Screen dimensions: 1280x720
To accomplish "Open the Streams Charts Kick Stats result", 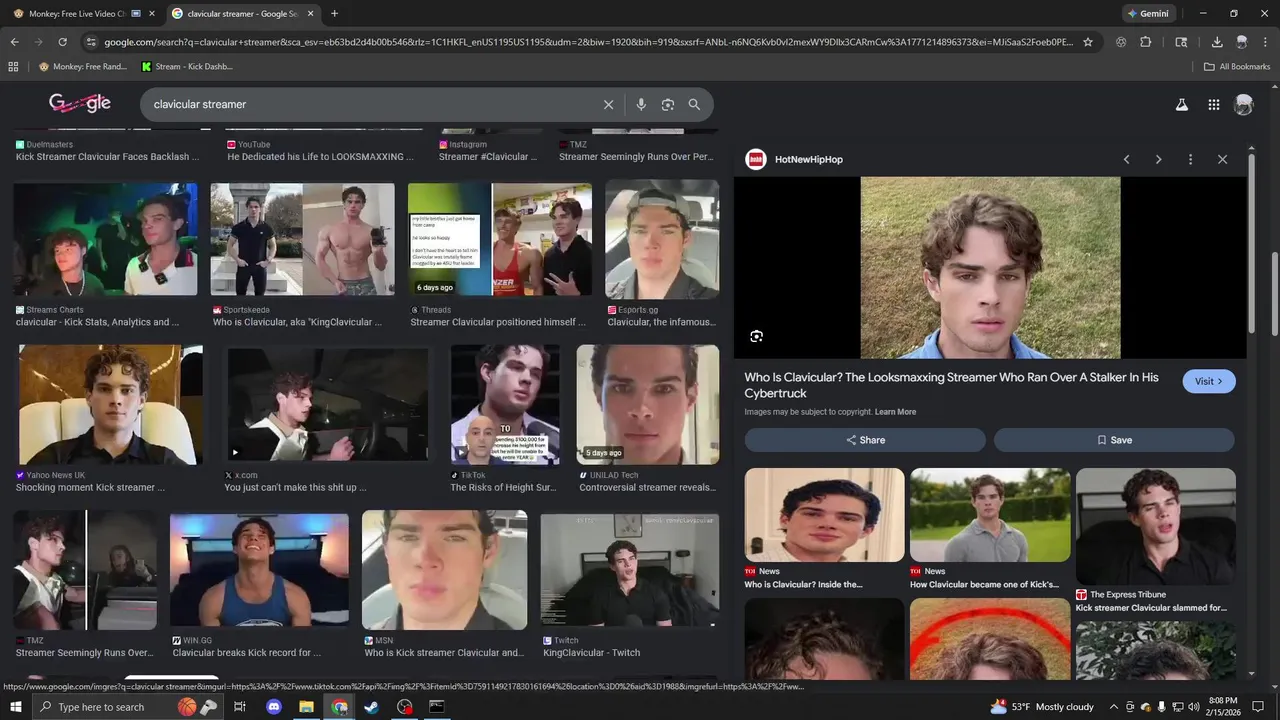I will [105, 239].
